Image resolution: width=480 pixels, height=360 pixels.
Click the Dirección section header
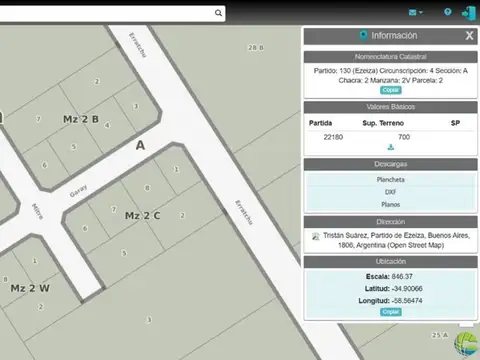click(x=391, y=222)
